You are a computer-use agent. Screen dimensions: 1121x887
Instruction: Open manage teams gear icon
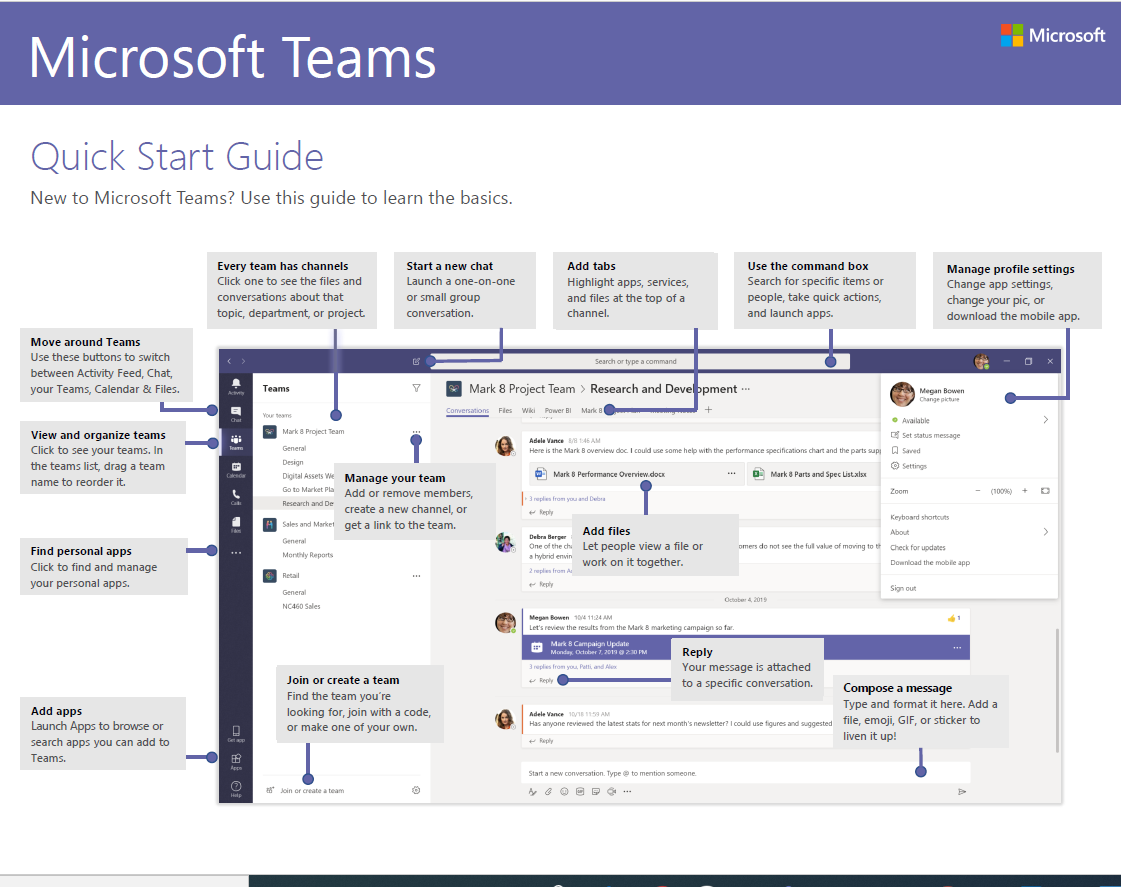click(x=416, y=790)
